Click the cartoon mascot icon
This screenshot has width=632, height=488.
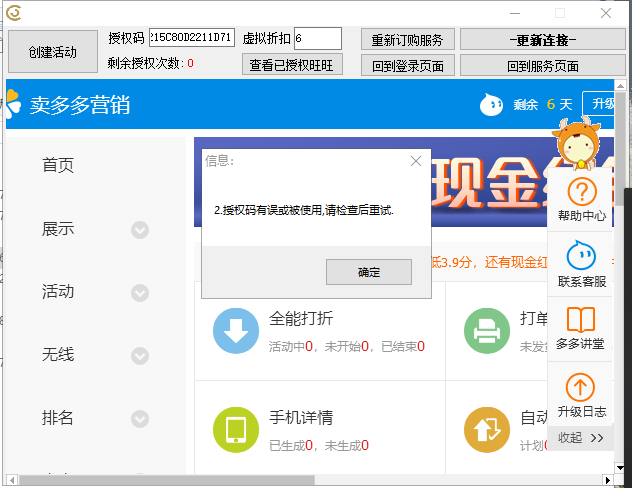coord(577,143)
